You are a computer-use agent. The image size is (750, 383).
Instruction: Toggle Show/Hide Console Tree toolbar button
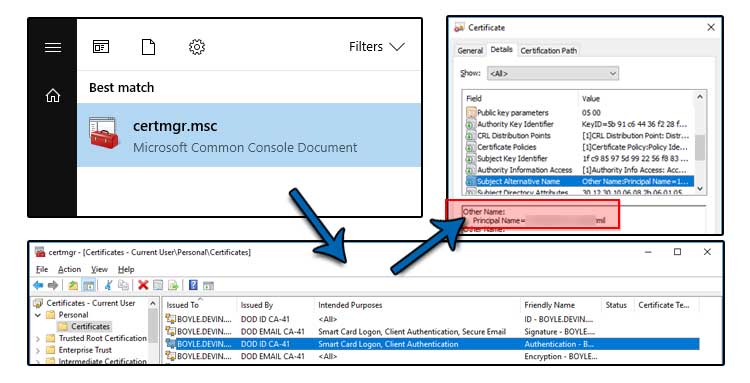[x=88, y=285]
